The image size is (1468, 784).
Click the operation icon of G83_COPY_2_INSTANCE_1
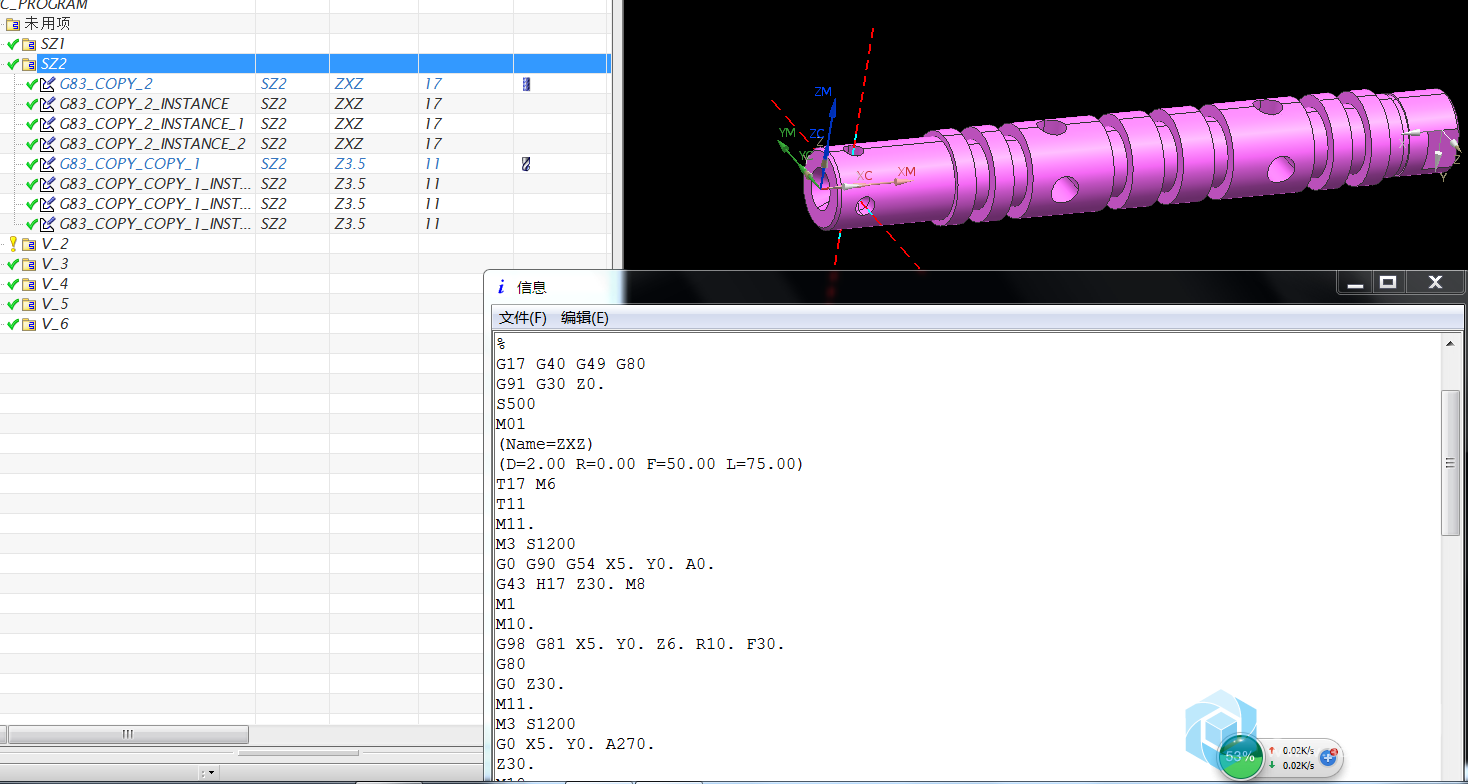click(47, 124)
